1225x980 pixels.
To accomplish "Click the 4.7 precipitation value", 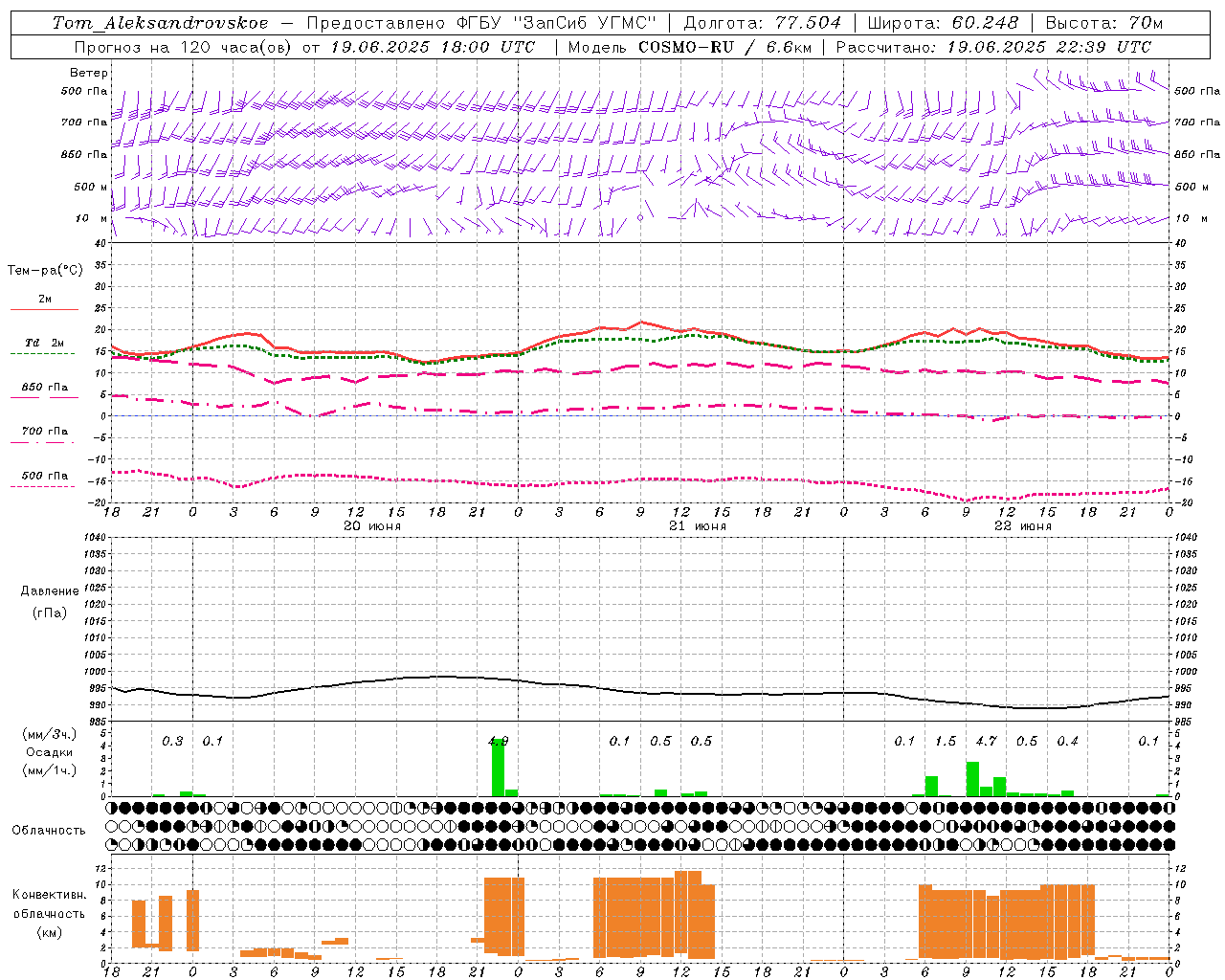I will [986, 742].
